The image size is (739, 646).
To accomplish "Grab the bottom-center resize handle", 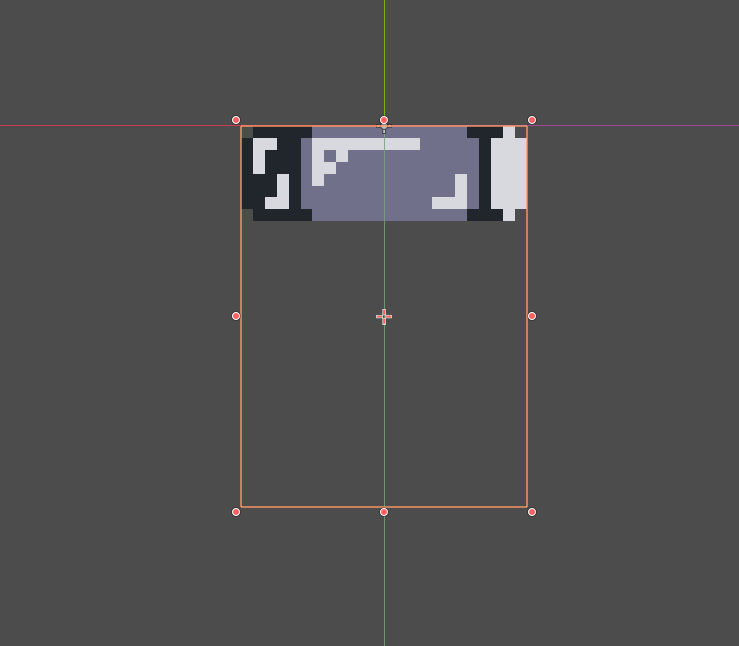I will coord(384,512).
